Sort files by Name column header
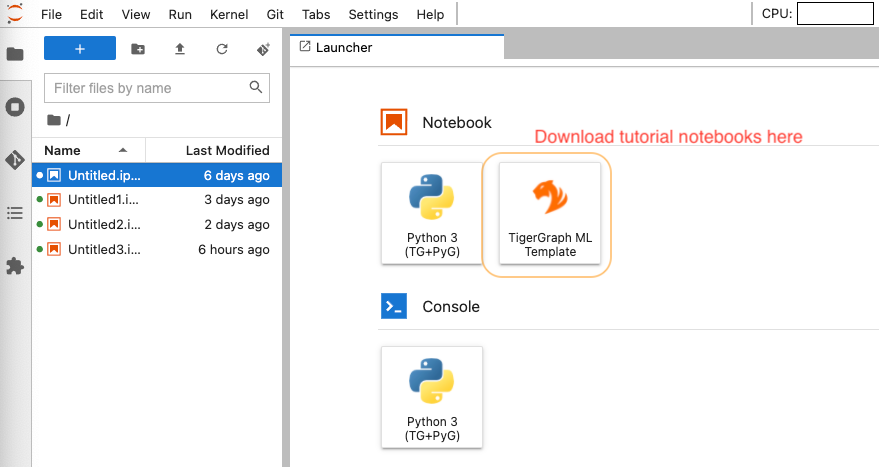 pos(89,150)
